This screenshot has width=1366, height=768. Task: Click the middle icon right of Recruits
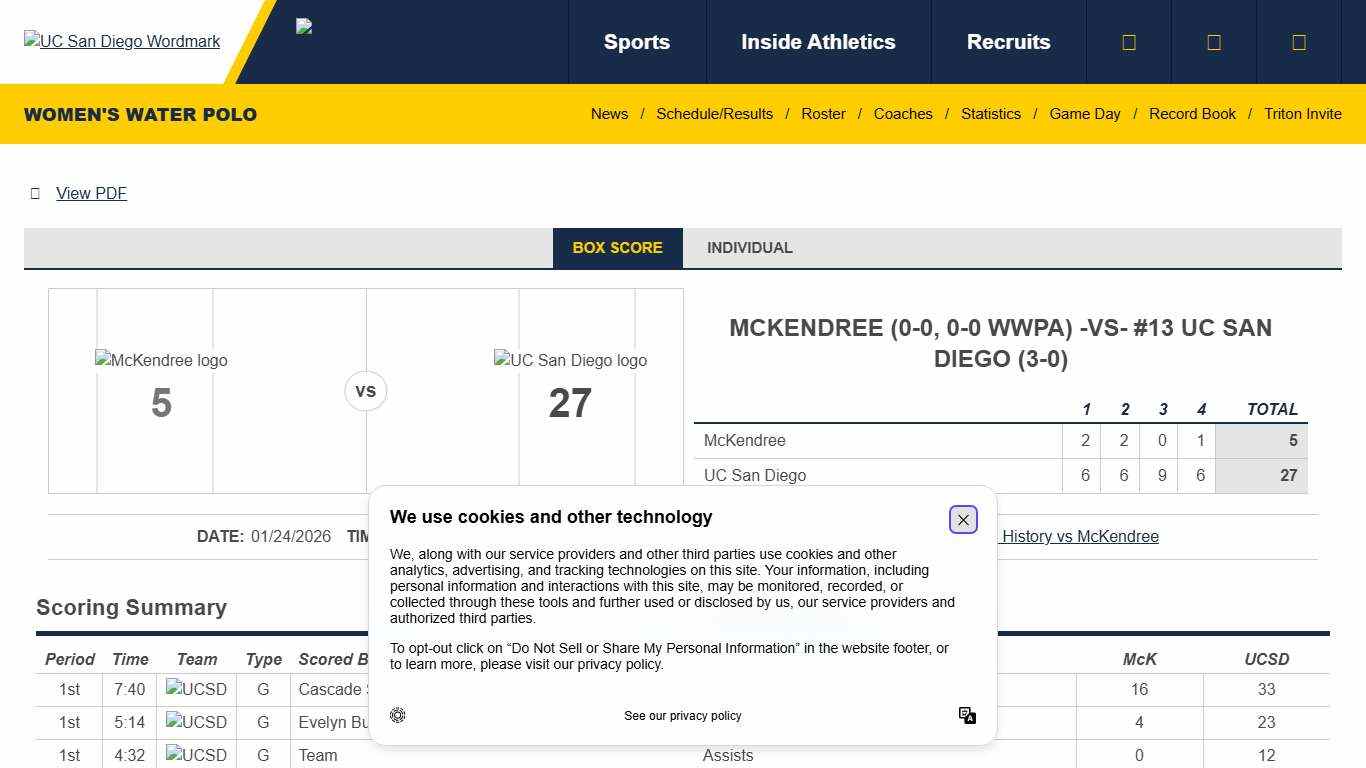click(x=1213, y=42)
